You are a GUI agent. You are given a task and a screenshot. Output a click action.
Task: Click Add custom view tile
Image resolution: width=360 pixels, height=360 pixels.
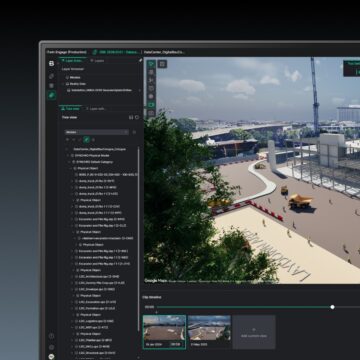coord(254,332)
